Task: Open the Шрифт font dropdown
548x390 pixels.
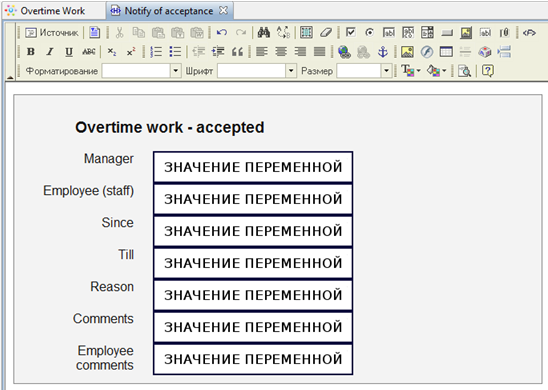Action: click(x=291, y=71)
